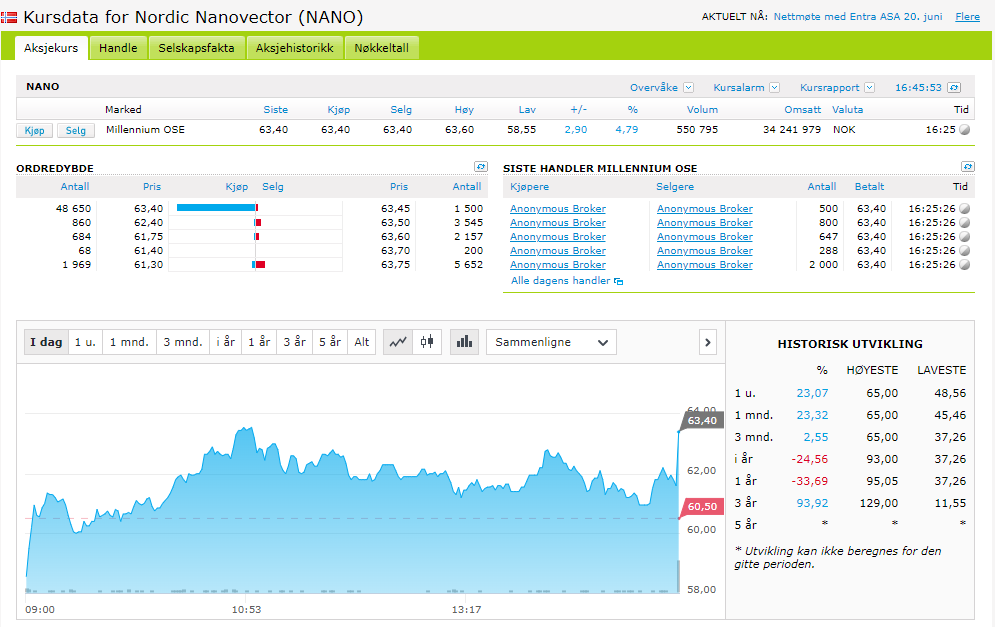Click the status circle for the 288-share trade
This screenshot has width=995, height=627.
tap(965, 250)
